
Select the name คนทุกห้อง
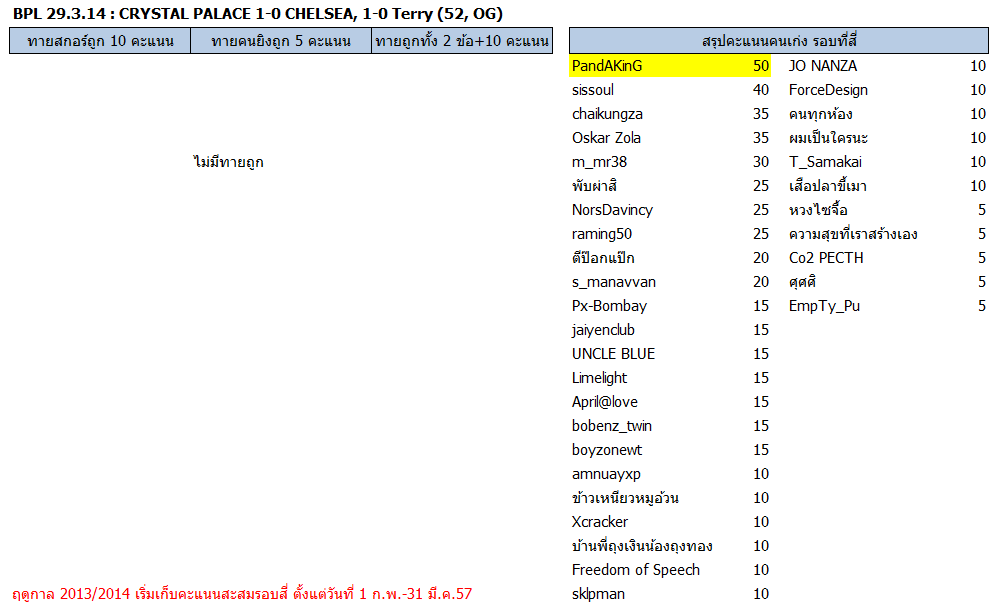pos(821,114)
